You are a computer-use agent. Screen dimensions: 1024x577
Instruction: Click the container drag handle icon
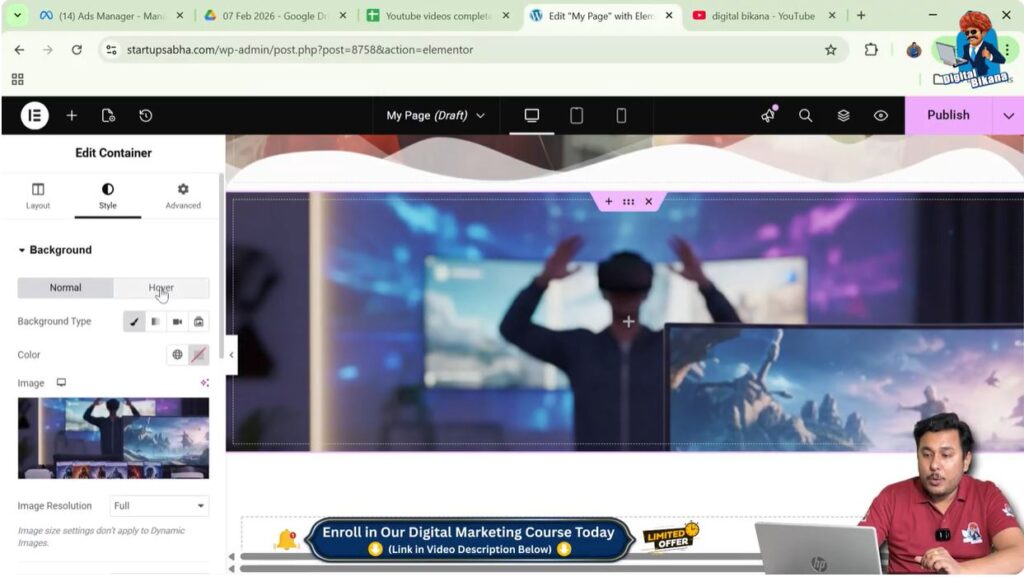pos(628,202)
